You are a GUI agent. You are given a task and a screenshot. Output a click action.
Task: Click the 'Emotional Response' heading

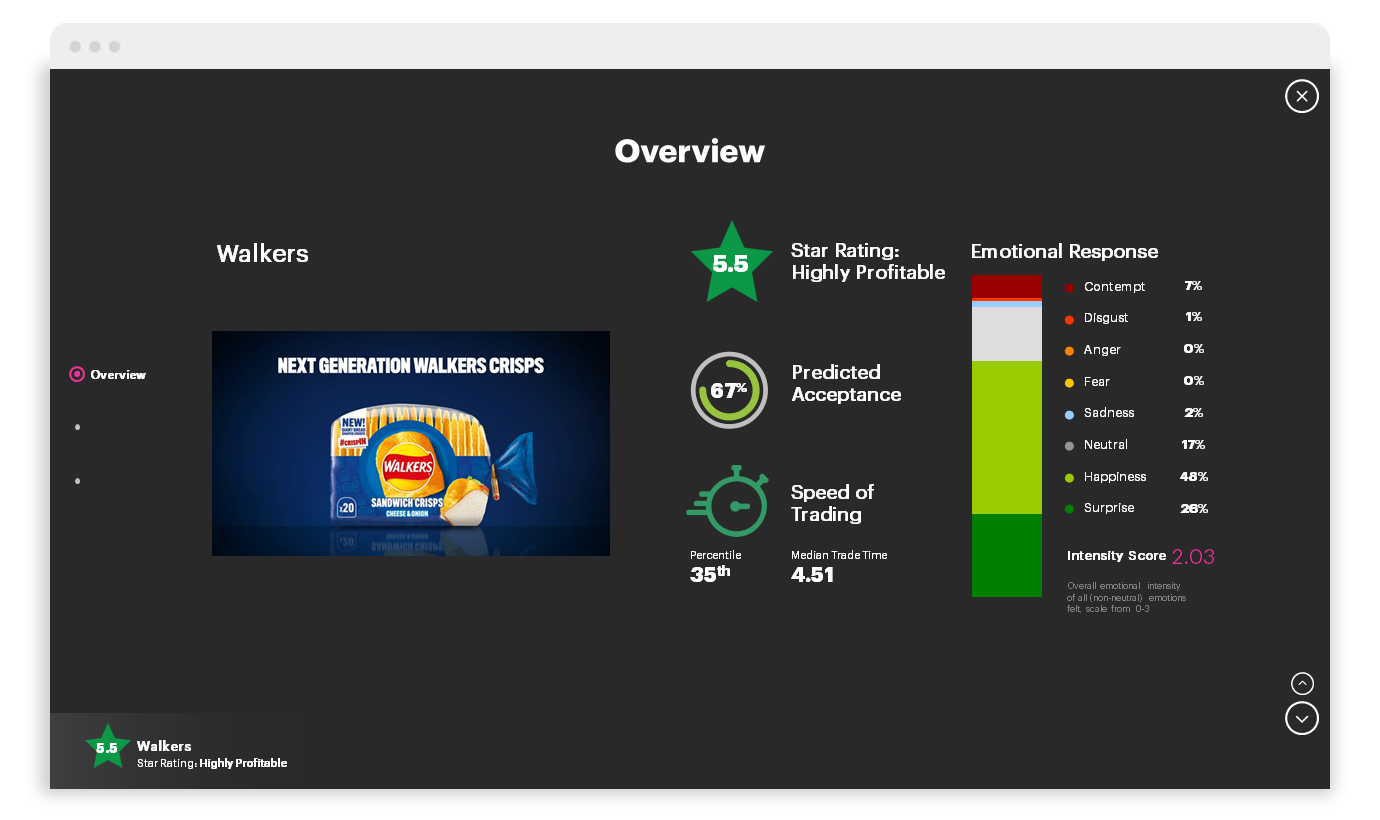point(1064,252)
